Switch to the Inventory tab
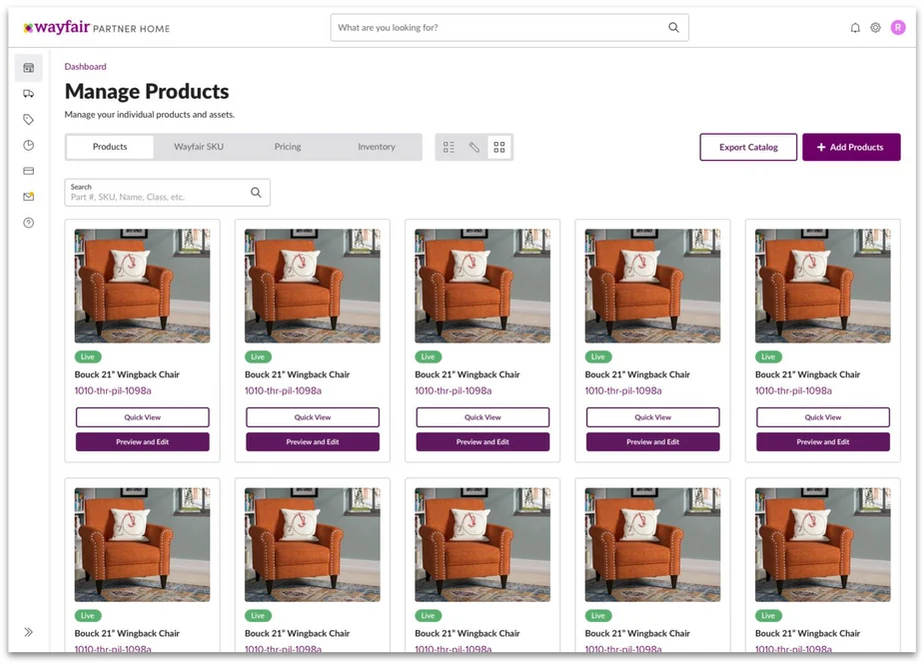Screen dimensions: 924x664 click(x=377, y=147)
